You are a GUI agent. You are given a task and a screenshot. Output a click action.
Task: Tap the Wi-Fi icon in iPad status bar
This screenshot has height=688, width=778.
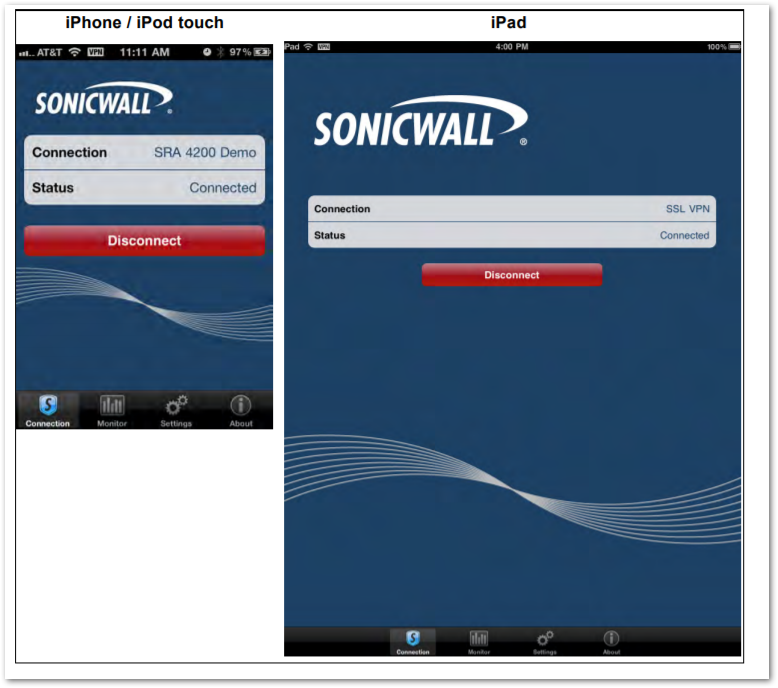pyautogui.click(x=308, y=47)
